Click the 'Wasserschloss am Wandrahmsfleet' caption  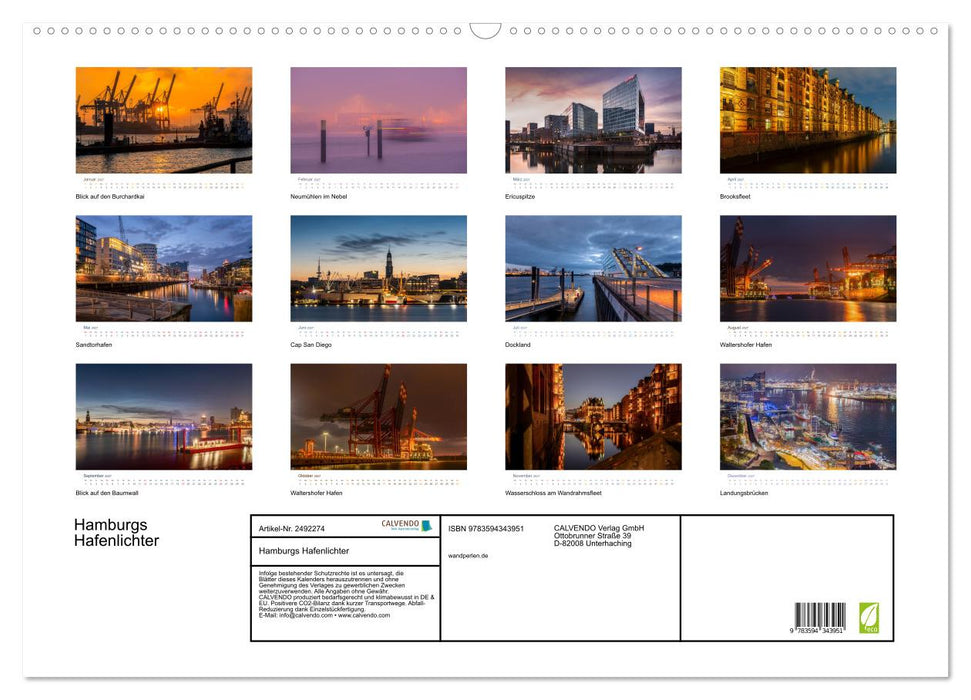tap(553, 493)
